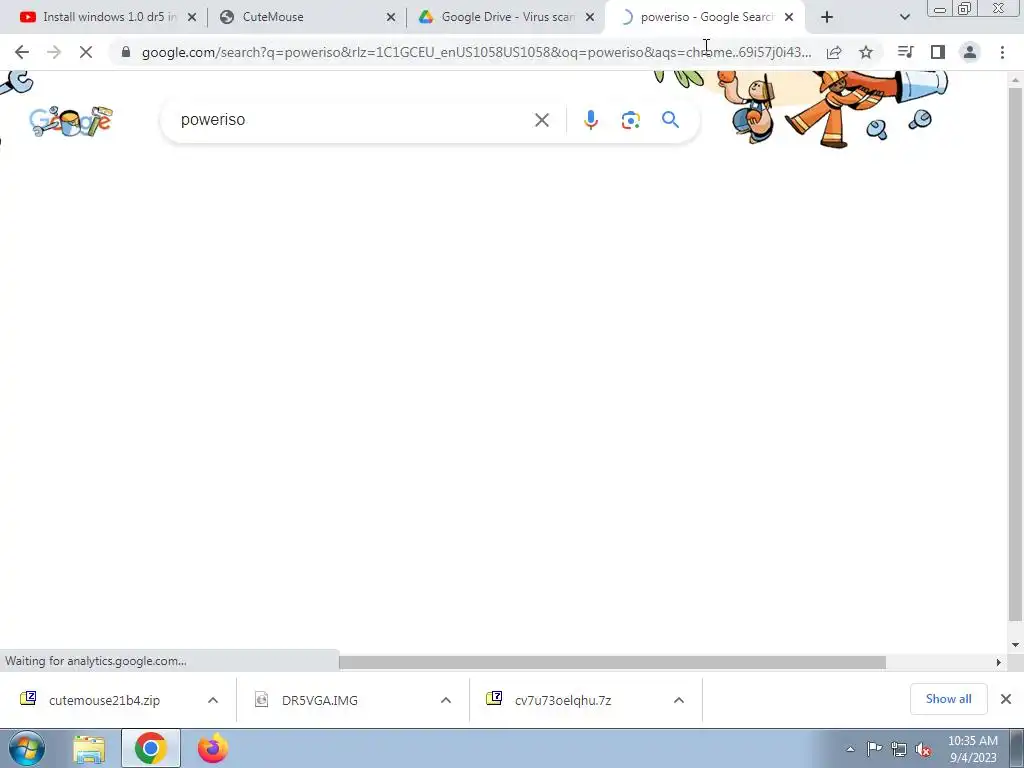Expand options for cv7u73oelqhu.7z
Image resolution: width=1024 pixels, height=768 pixels.
coord(679,700)
